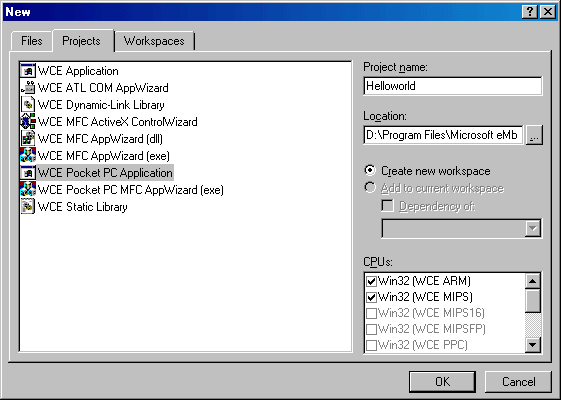Pick the WCE Static Library icon
Image resolution: width=561 pixels, height=400 pixels.
coord(28,206)
